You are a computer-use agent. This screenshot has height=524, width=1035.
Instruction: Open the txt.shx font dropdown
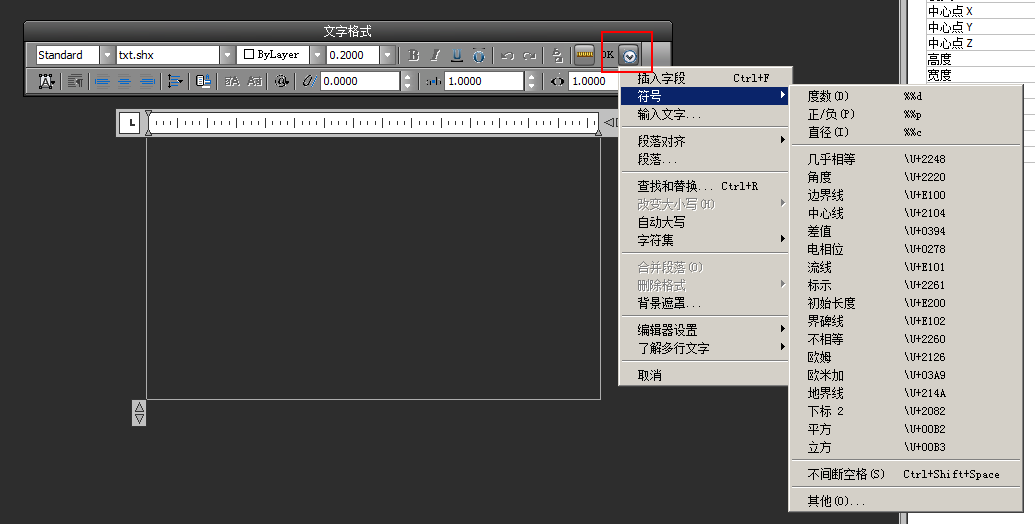(x=226, y=55)
